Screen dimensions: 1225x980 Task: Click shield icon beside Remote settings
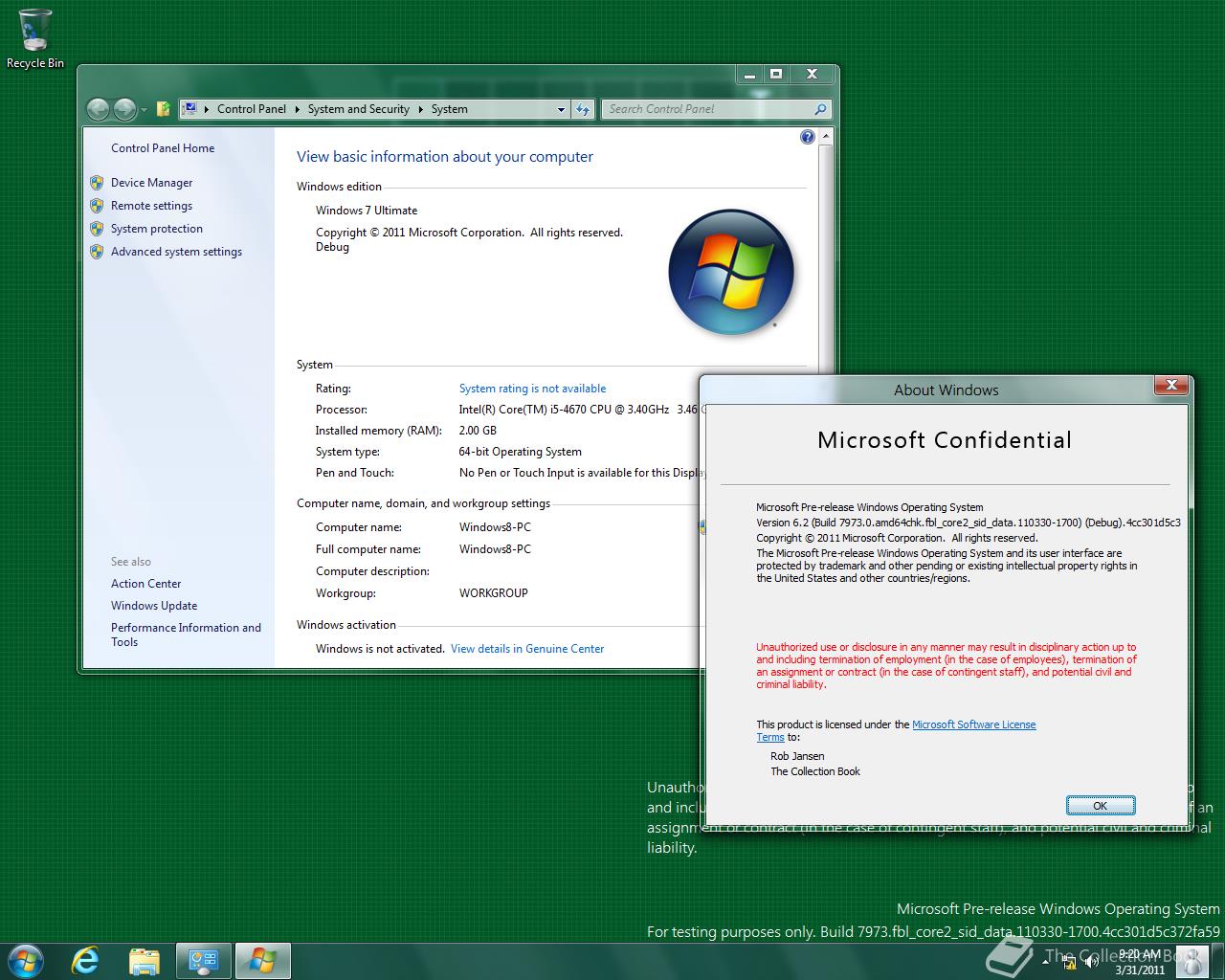pos(97,205)
